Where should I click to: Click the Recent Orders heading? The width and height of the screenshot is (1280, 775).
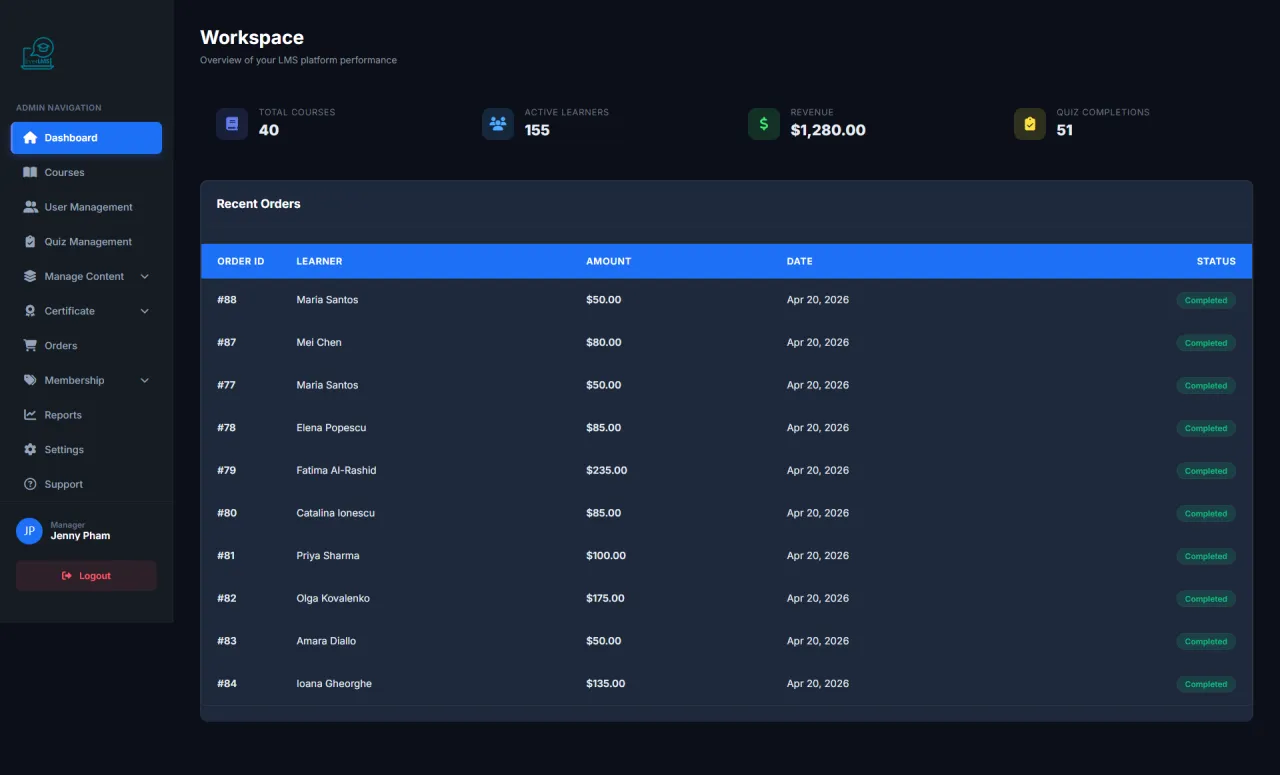click(258, 204)
